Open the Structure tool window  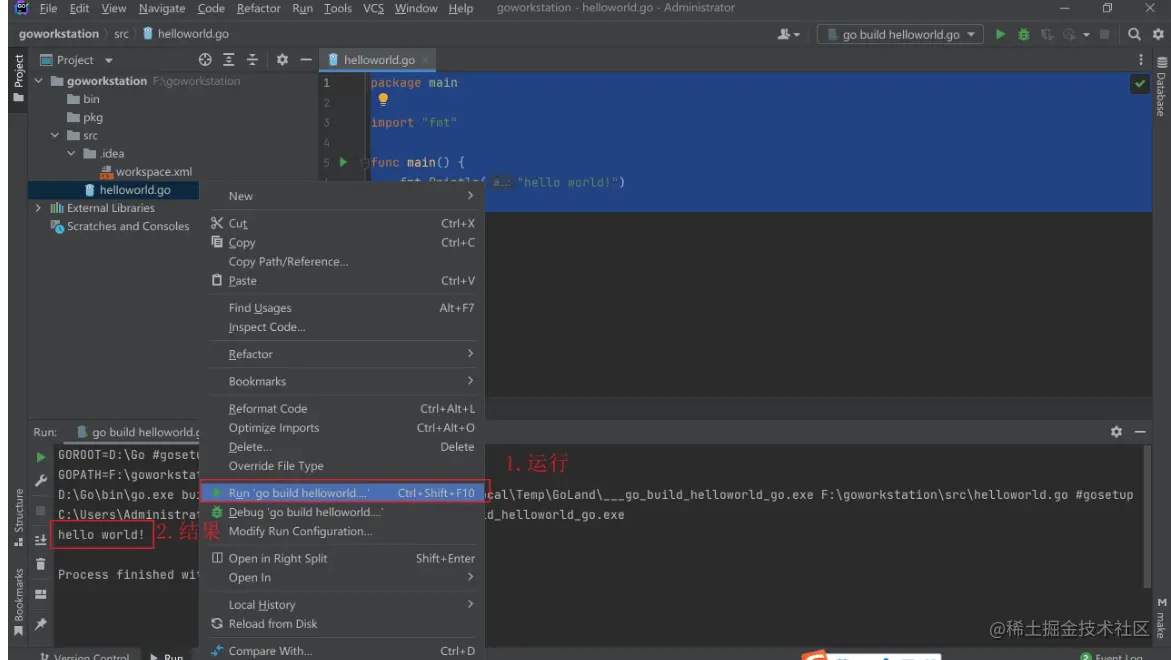point(19,517)
